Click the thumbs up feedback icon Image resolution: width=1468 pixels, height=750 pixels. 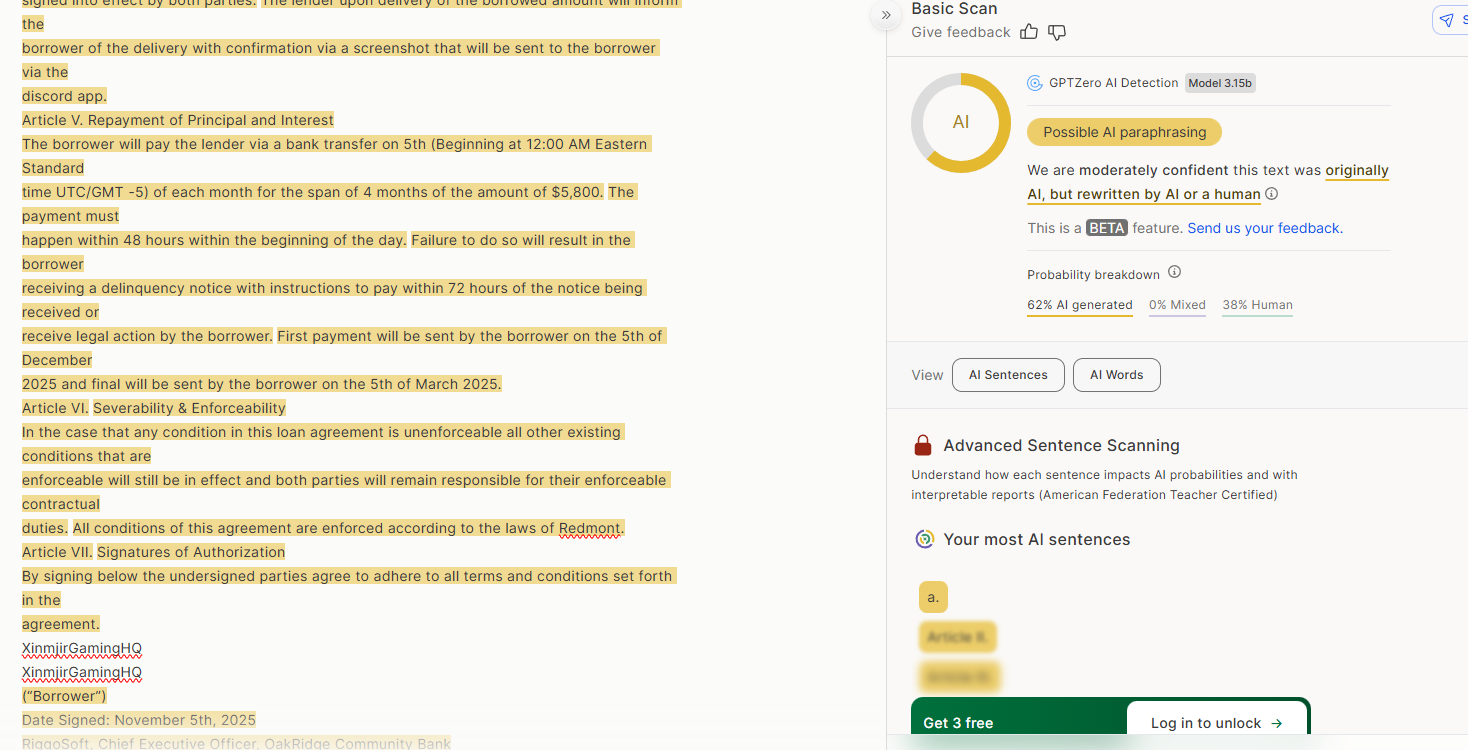pyautogui.click(x=1029, y=32)
